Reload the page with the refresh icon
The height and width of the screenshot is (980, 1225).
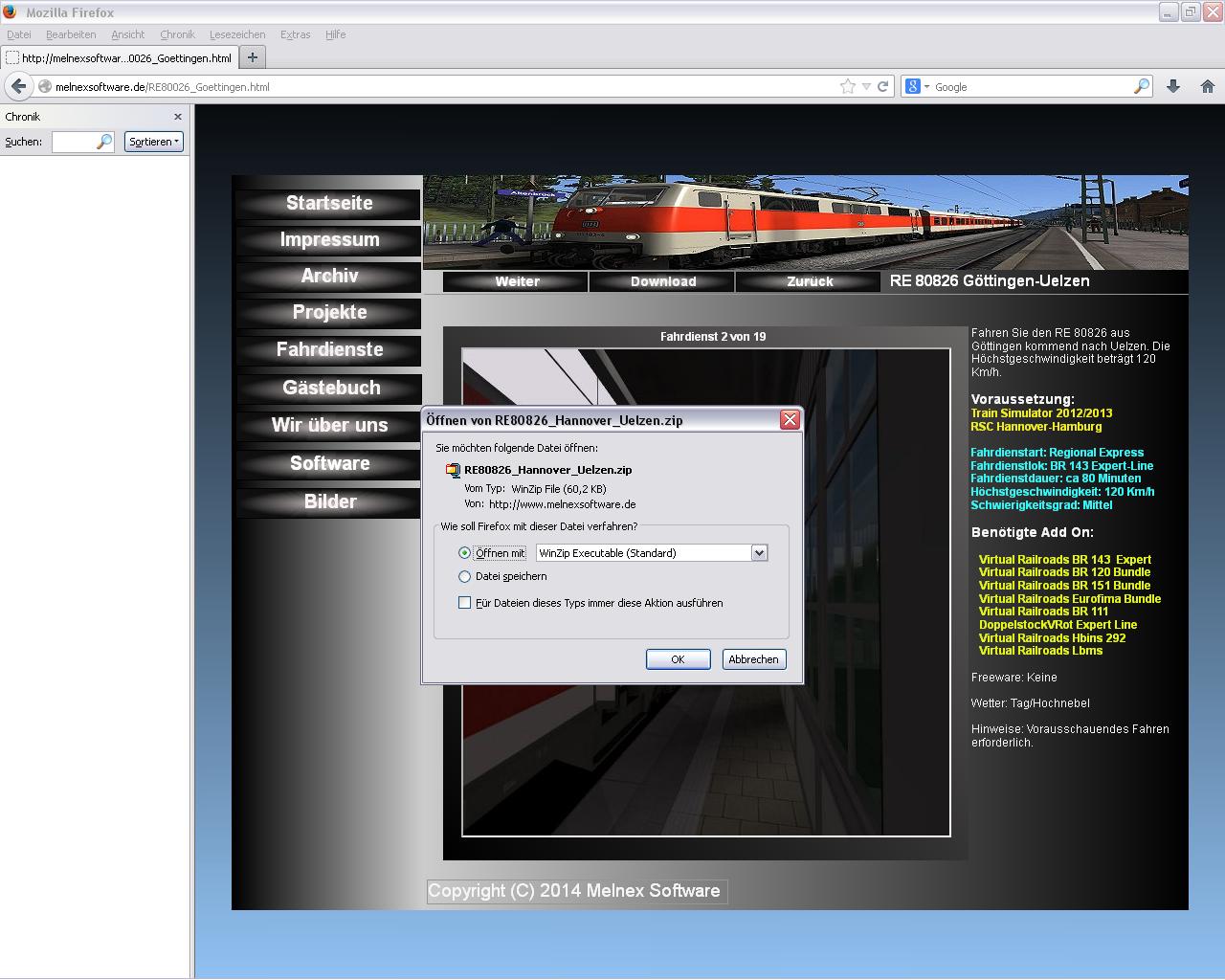883,86
